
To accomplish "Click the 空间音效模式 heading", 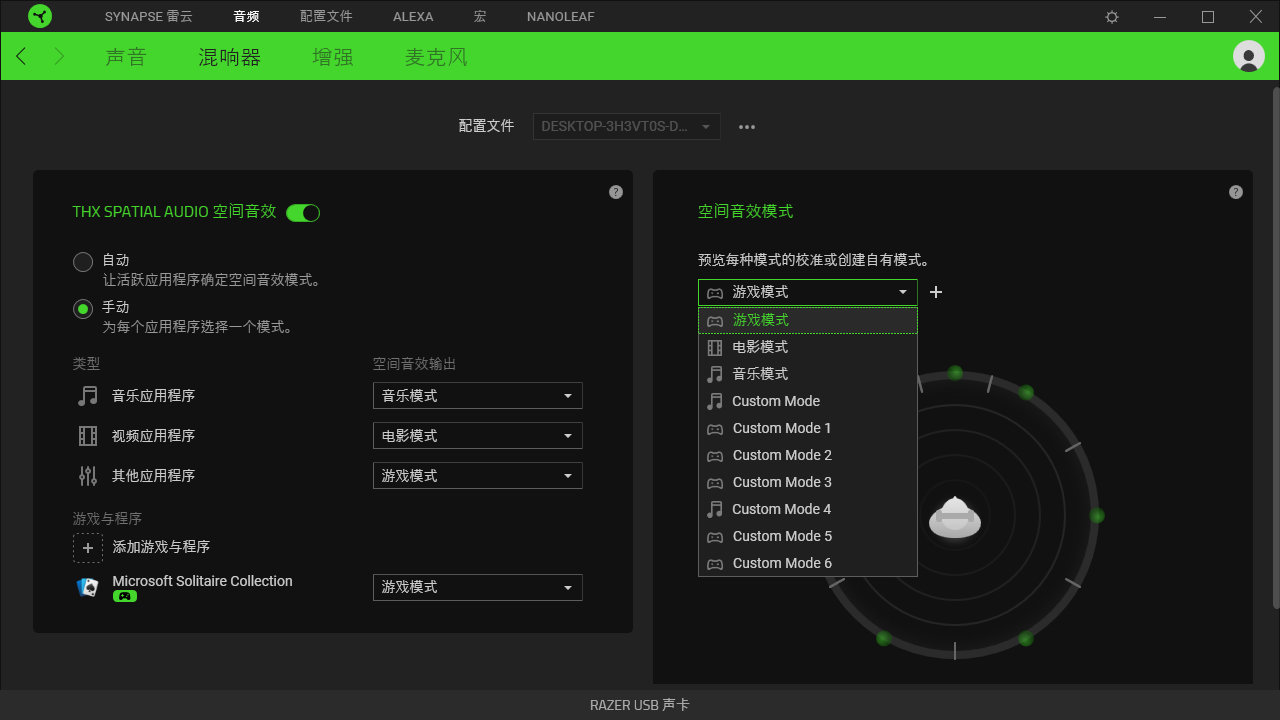I will pyautogui.click(x=745, y=212).
